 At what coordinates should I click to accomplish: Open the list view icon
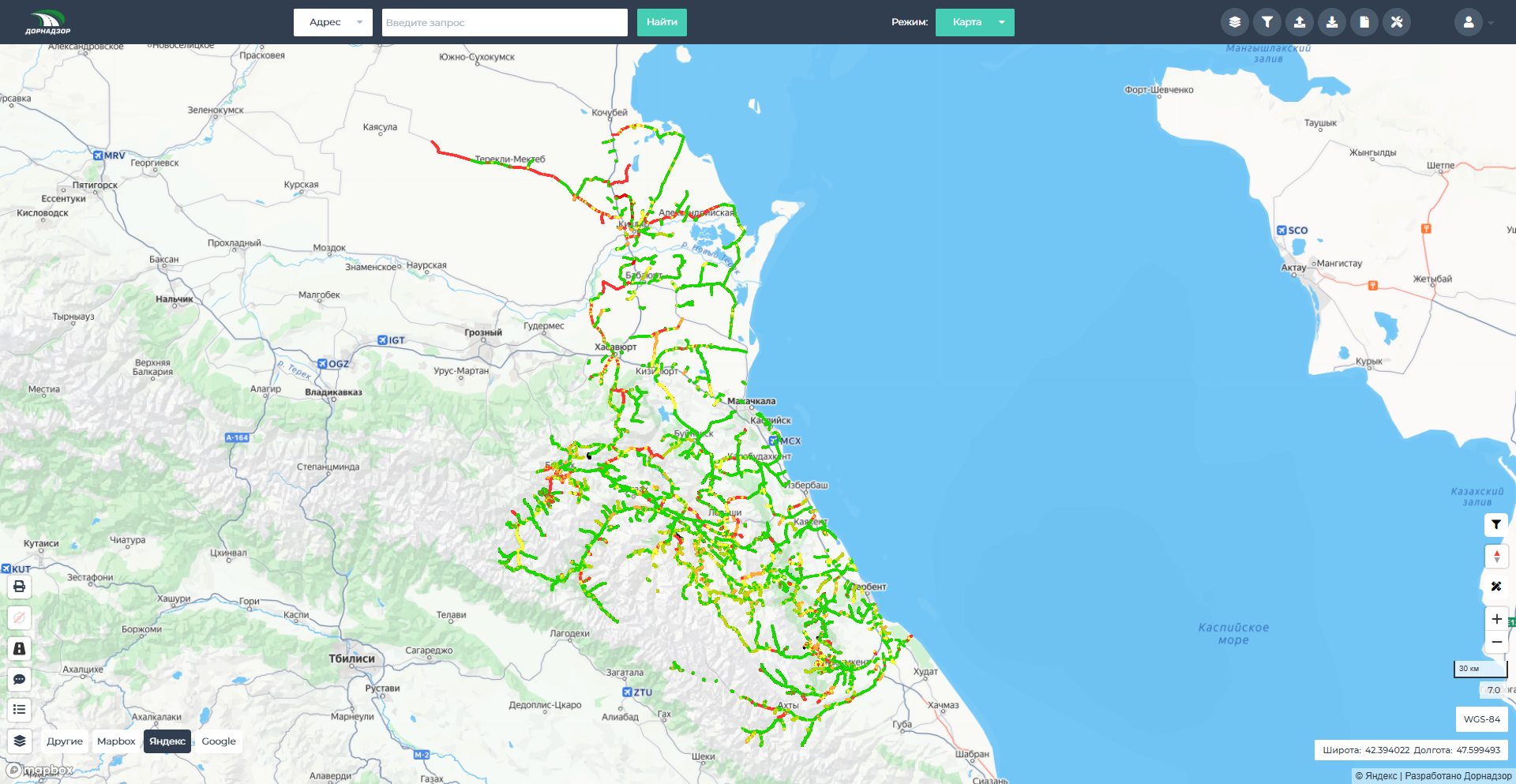20,710
